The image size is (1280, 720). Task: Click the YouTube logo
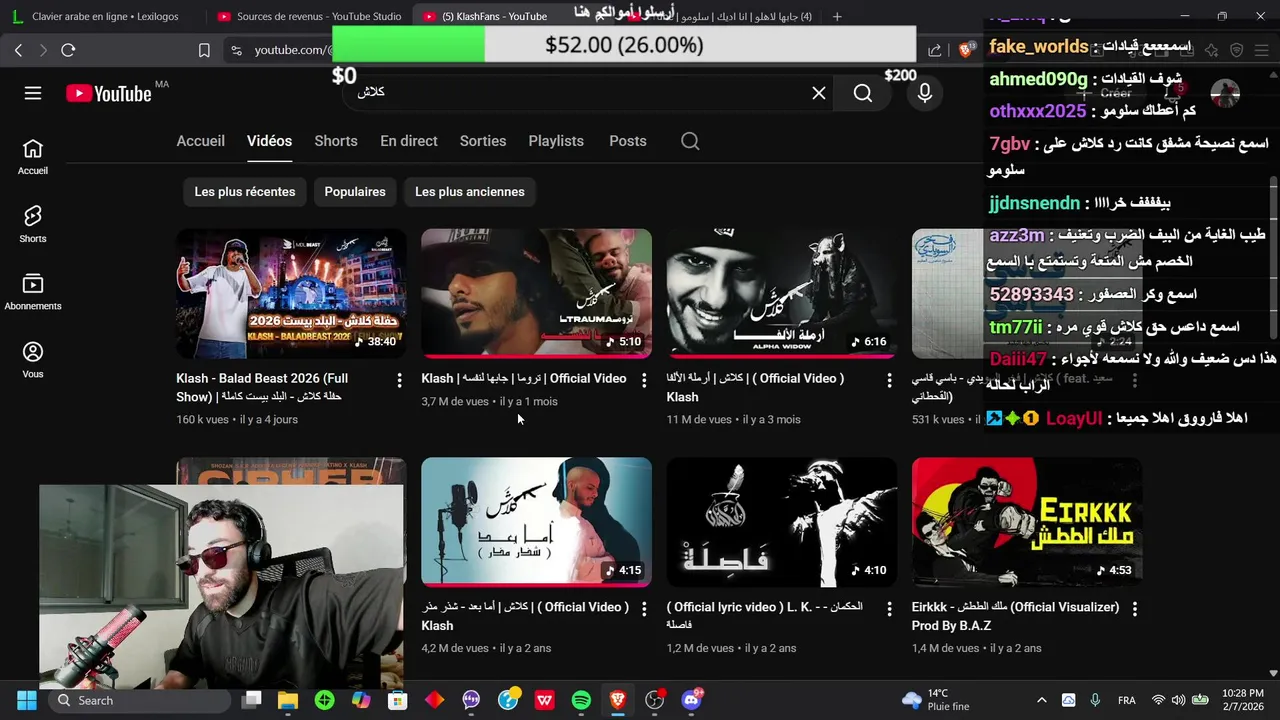(109, 93)
